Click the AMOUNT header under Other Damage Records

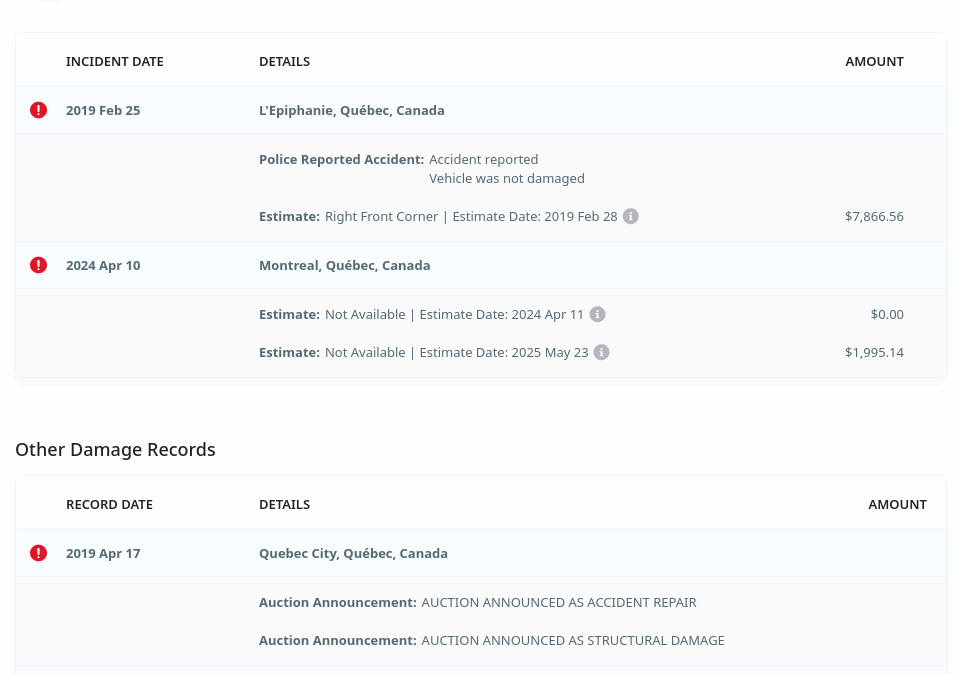tap(897, 504)
